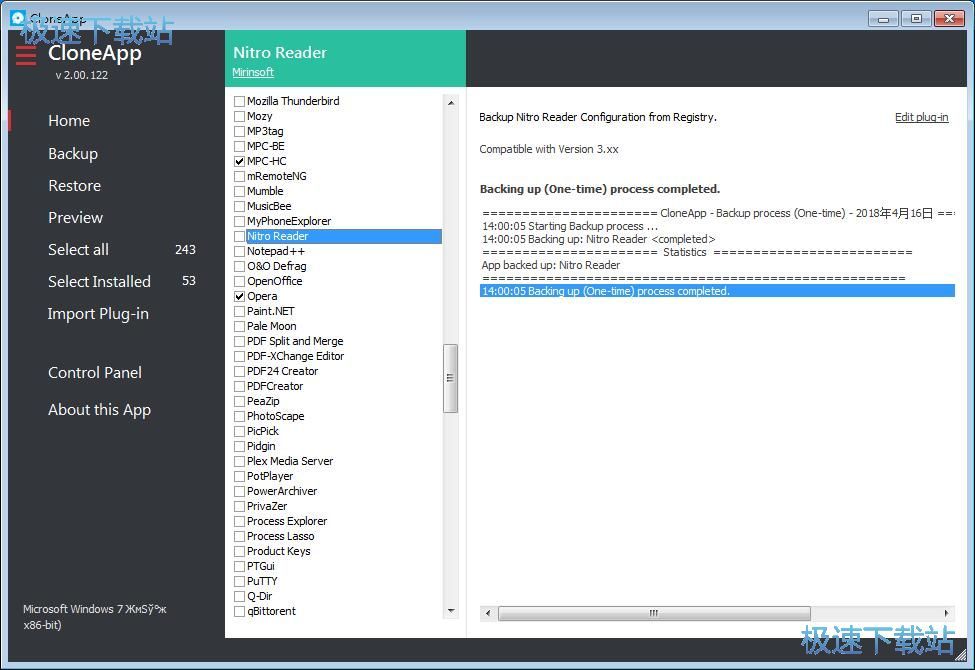This screenshot has width=975, height=670.
Task: Click the log's horizontal scrollbar thumb
Action: pos(654,613)
